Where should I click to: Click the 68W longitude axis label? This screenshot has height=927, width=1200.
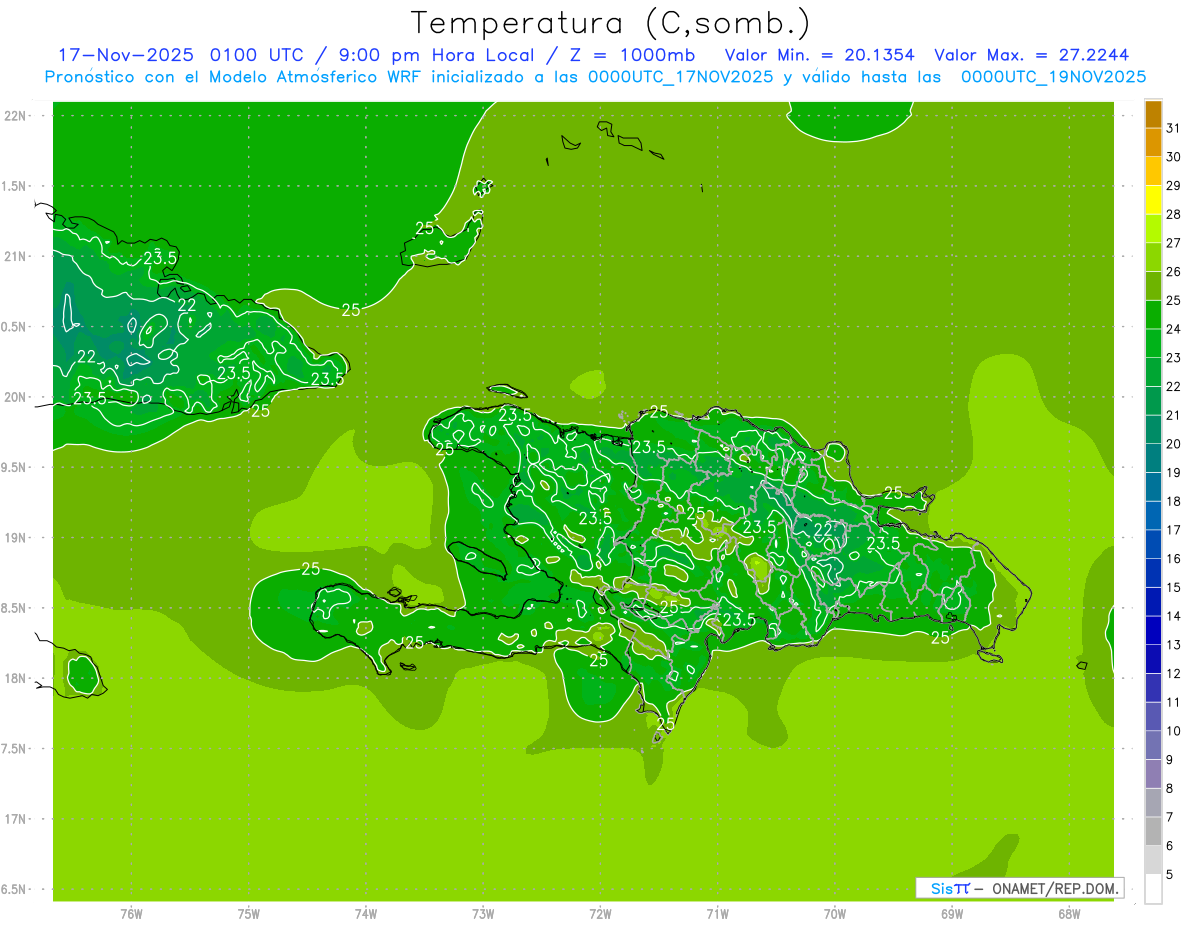click(x=1068, y=913)
